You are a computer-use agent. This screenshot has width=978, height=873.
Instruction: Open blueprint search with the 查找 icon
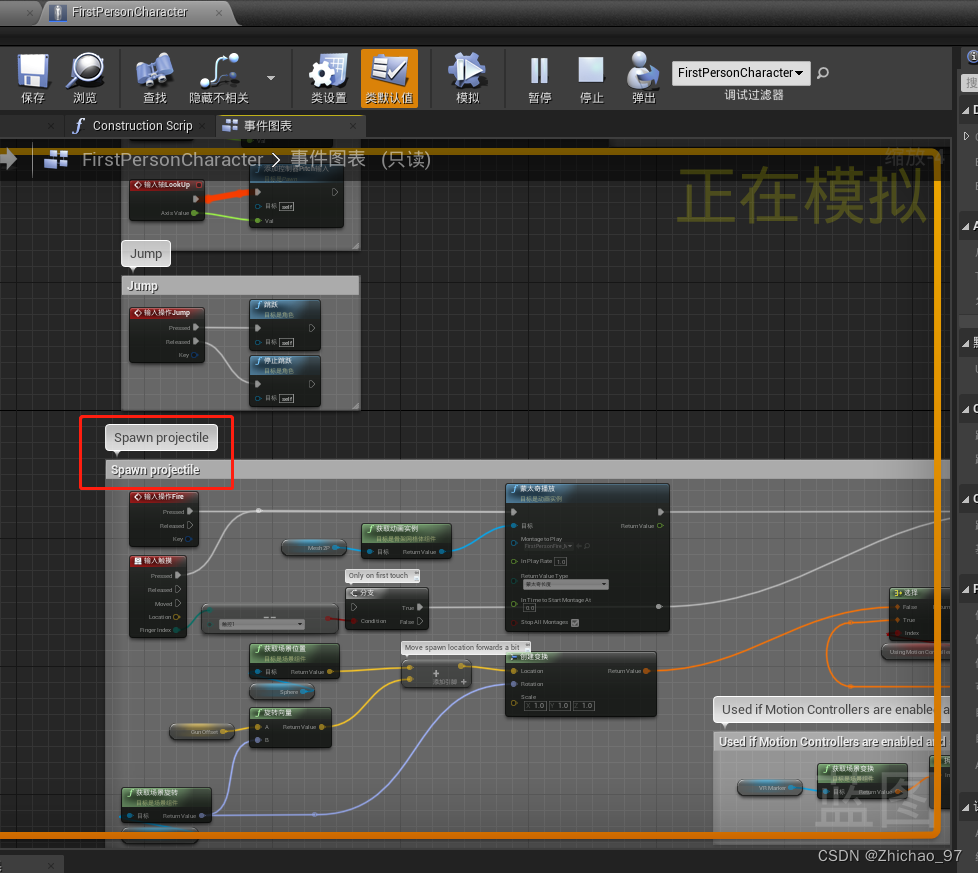[155, 77]
